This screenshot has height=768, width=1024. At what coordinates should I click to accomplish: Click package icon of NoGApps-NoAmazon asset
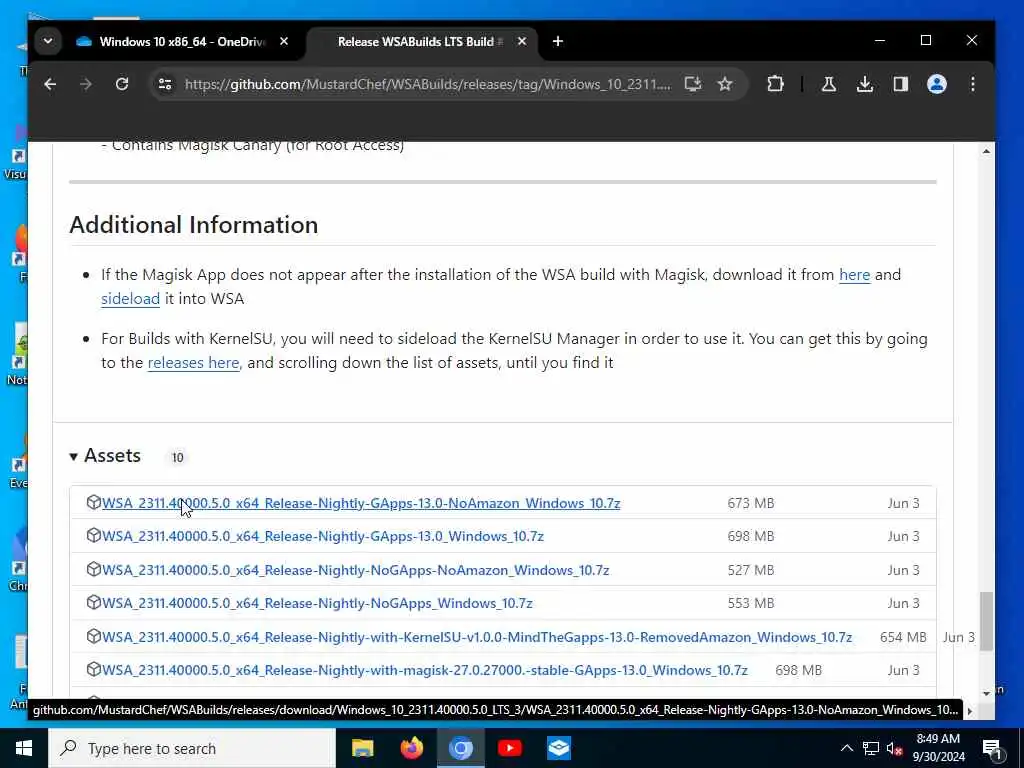(x=93, y=569)
